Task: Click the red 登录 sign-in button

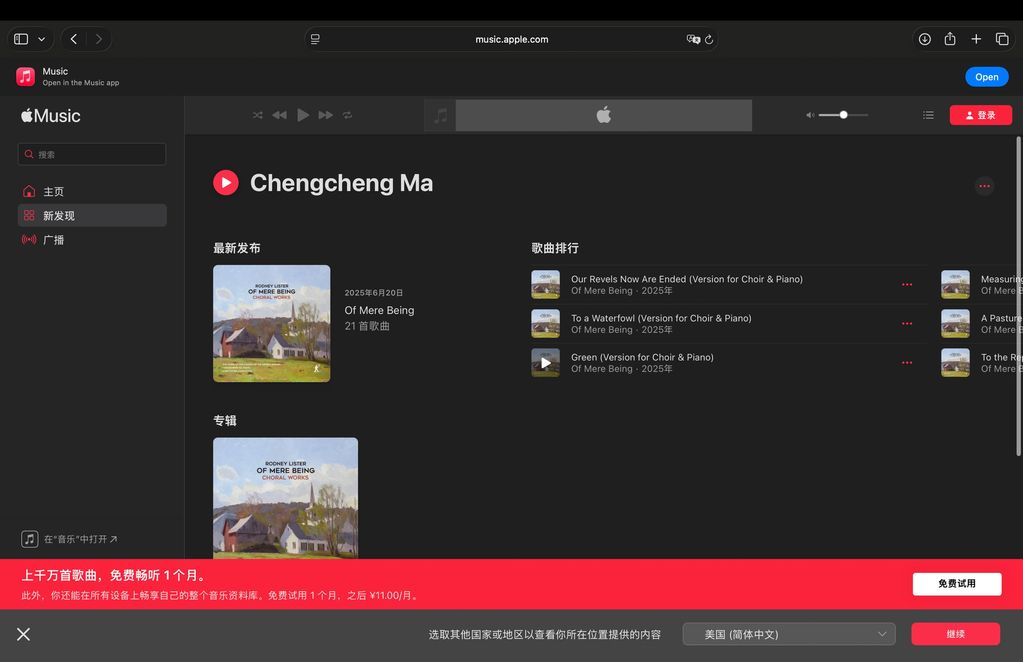Action: (979, 115)
